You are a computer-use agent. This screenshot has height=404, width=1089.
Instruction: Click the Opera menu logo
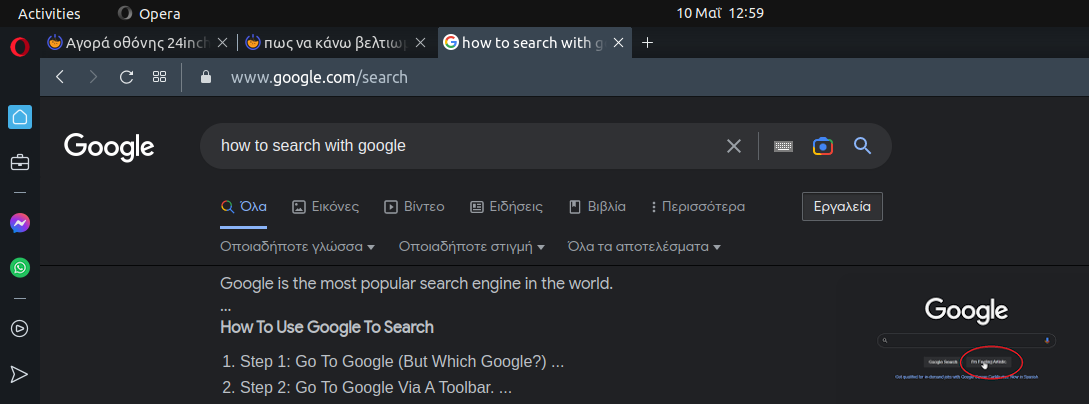click(x=19, y=47)
